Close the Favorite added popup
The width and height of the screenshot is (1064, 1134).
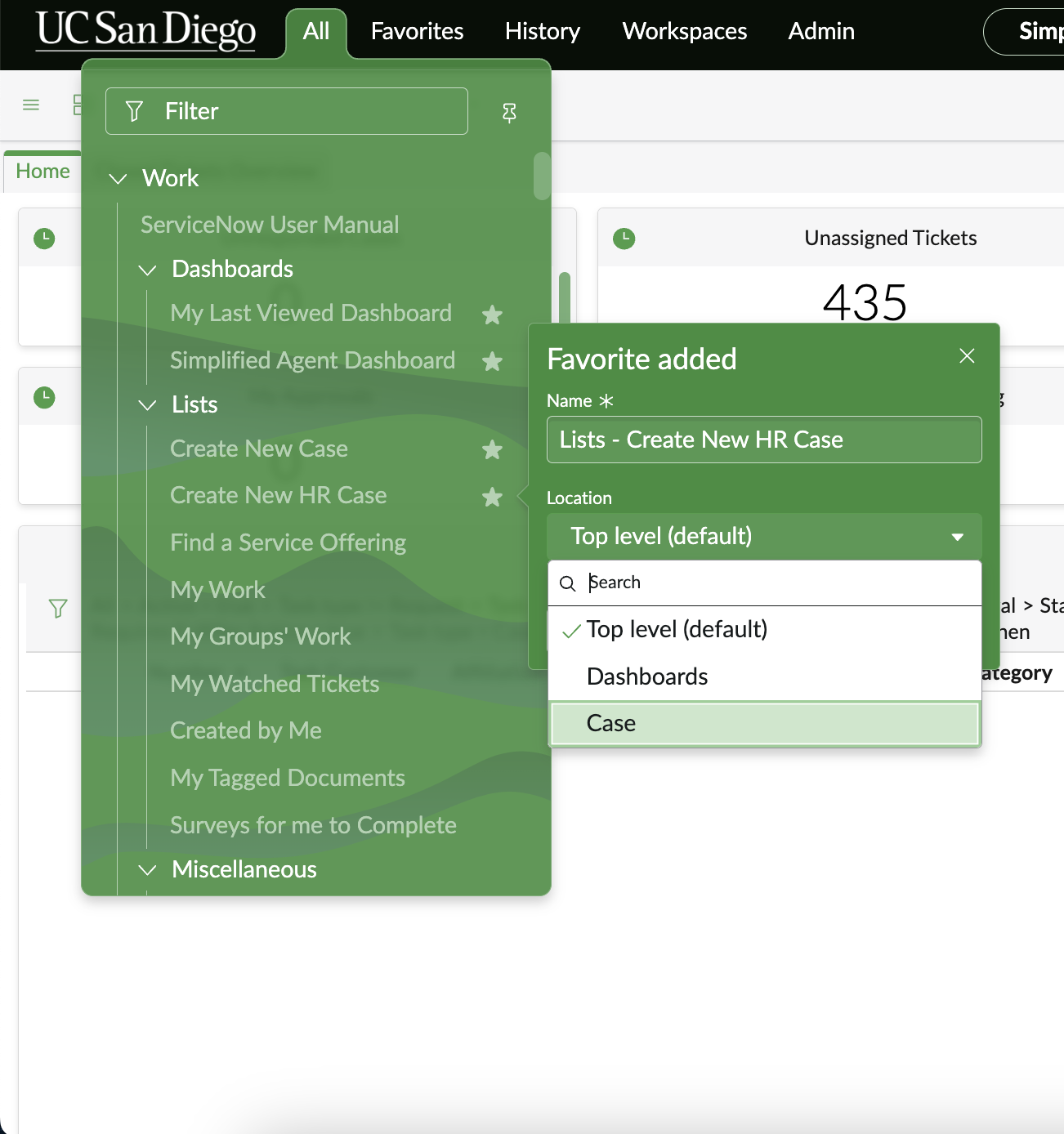click(x=967, y=356)
